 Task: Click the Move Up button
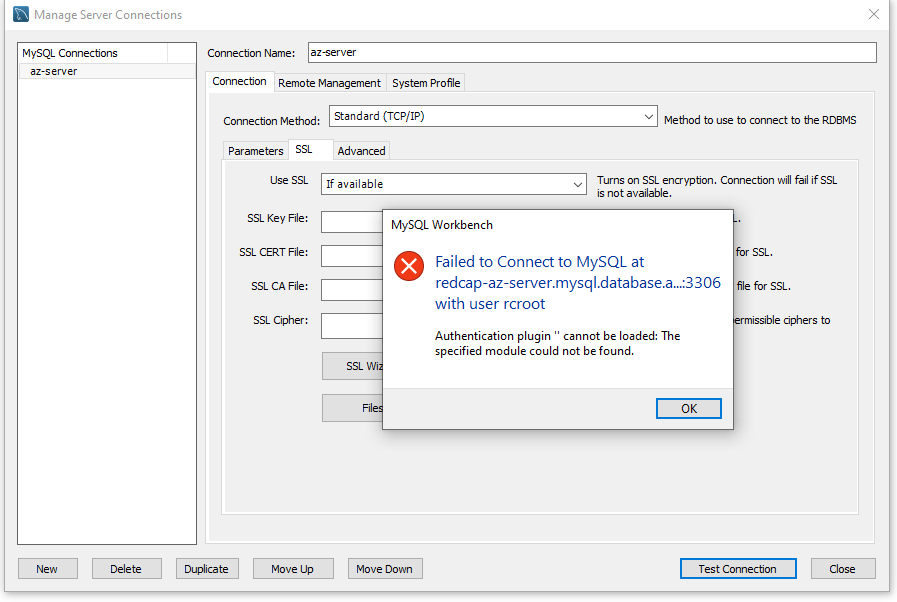[293, 569]
